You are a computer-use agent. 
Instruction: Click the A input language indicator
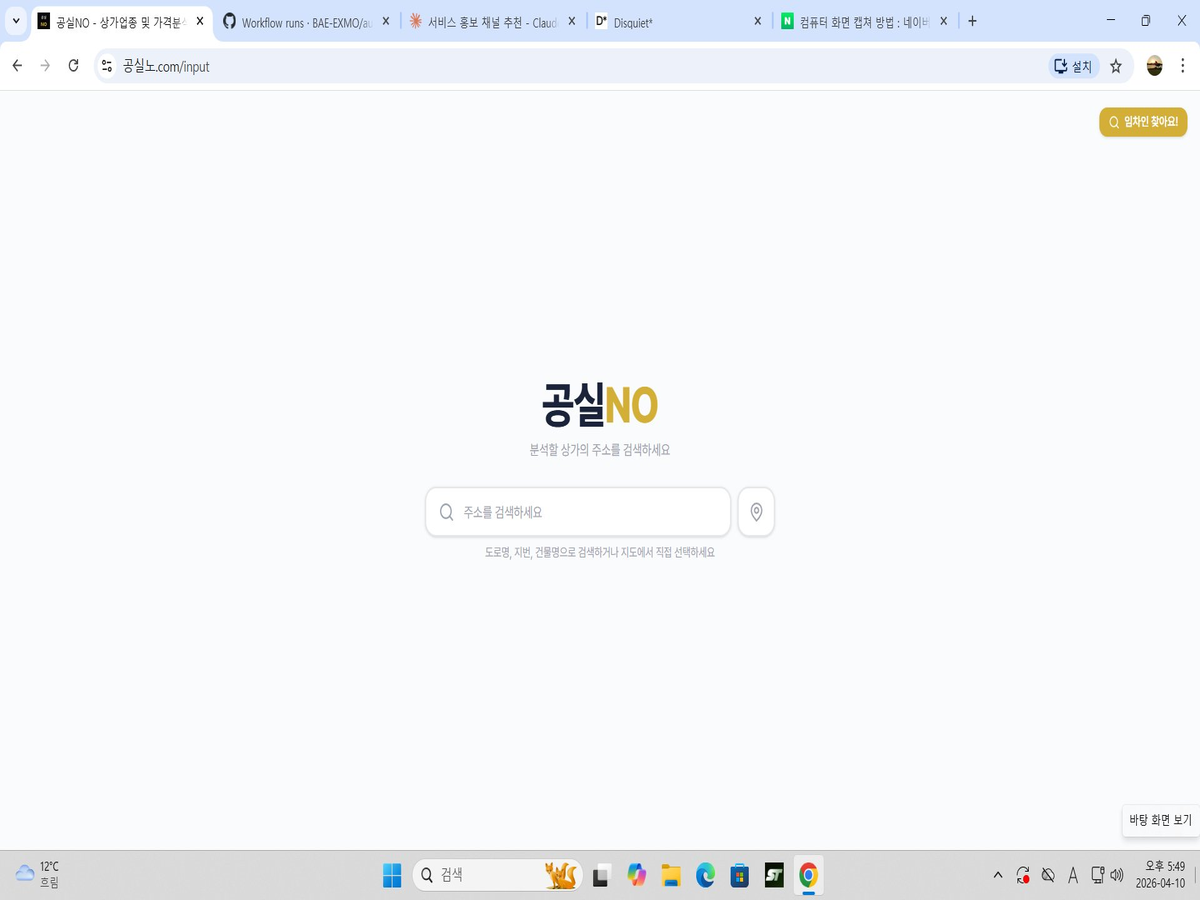coord(1073,876)
